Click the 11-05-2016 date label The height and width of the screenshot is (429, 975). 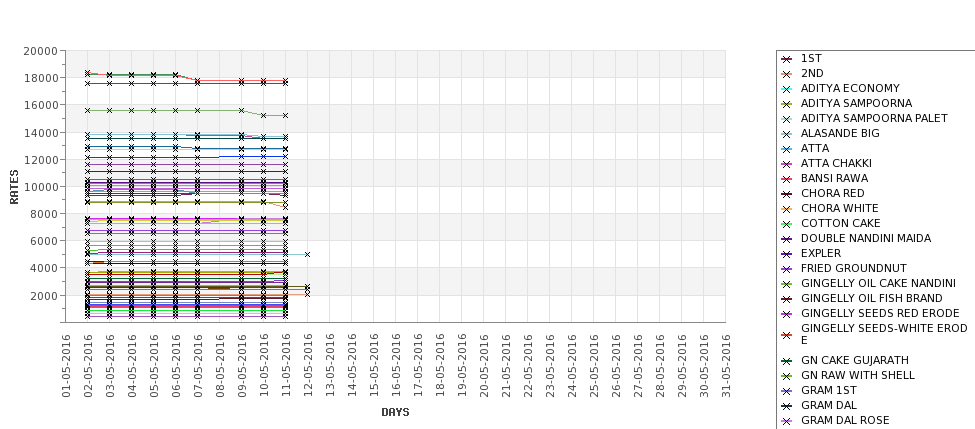pyautogui.click(x=286, y=366)
